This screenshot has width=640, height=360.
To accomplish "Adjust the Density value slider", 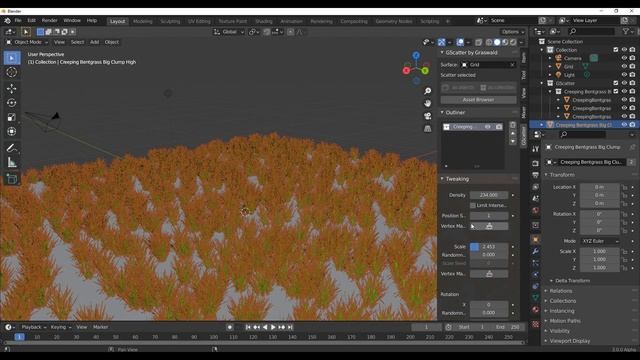I will (x=489, y=195).
